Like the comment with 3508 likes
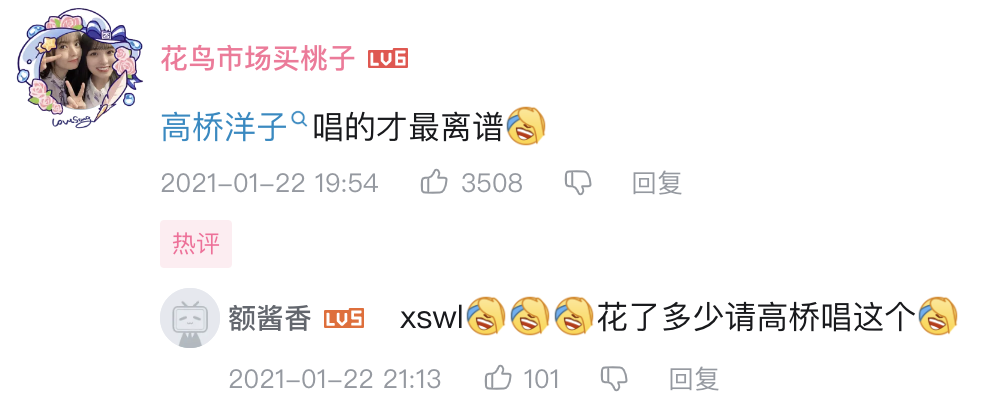The height and width of the screenshot is (418, 994). point(434,183)
